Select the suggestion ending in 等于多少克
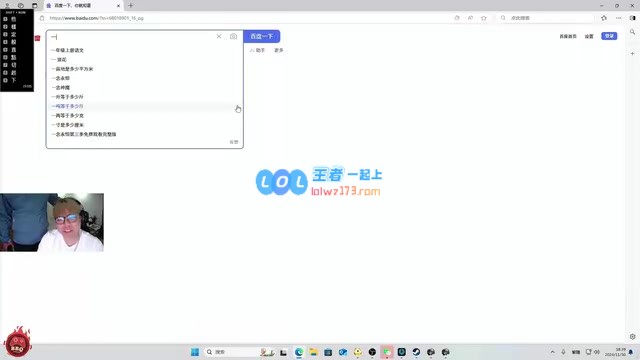Image resolution: width=640 pixels, height=360 pixels. click(68, 116)
